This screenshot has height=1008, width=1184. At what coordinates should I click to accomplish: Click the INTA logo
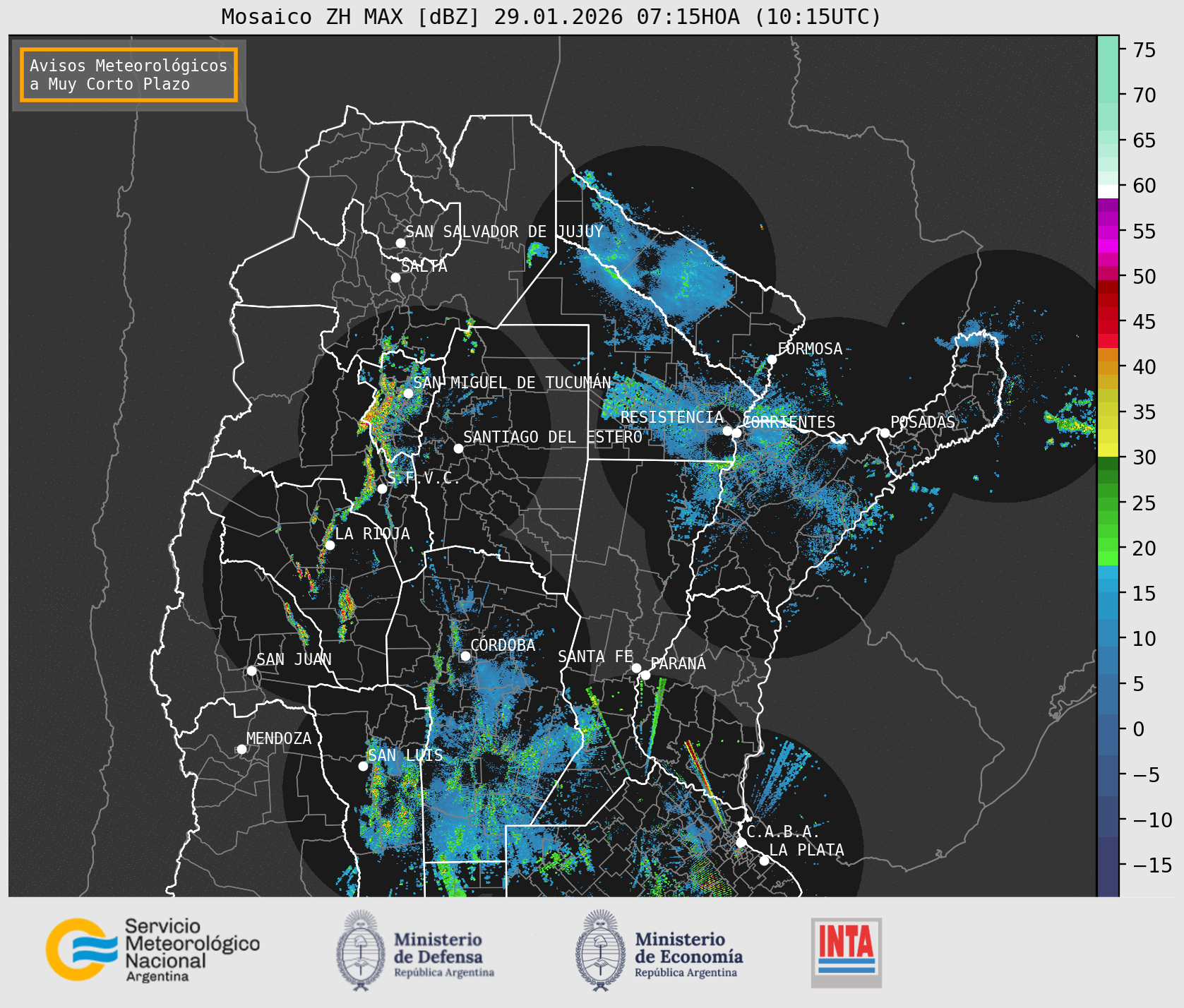(847, 952)
